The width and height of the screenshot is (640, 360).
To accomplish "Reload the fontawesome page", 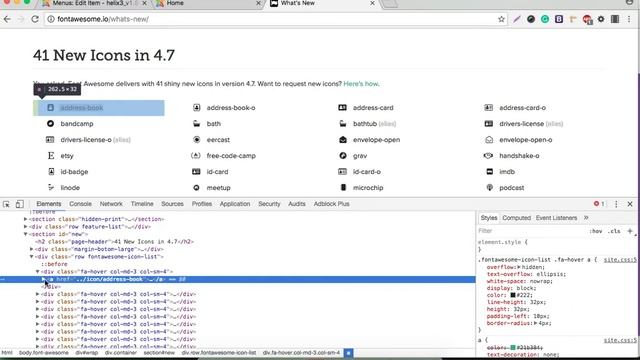I will [35, 19].
